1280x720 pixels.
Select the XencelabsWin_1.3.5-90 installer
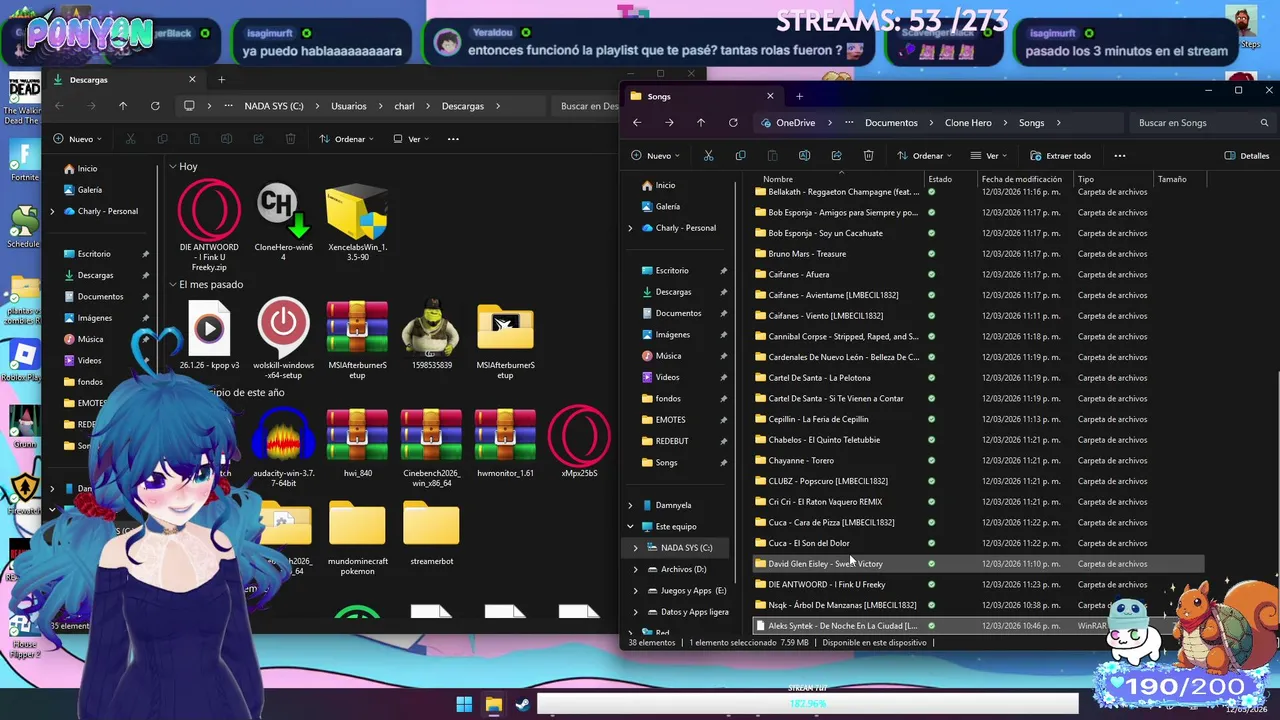357,222
